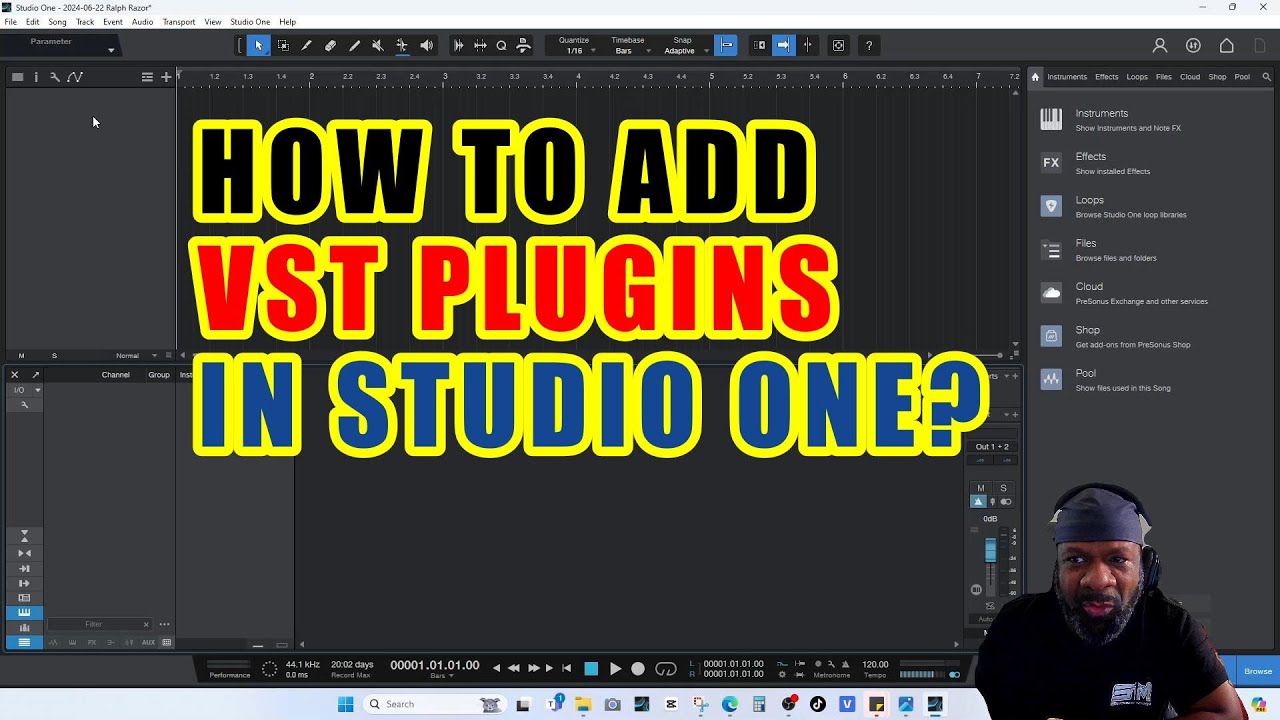
Task: Toggle the channel list lines icon
Action: tap(24, 642)
